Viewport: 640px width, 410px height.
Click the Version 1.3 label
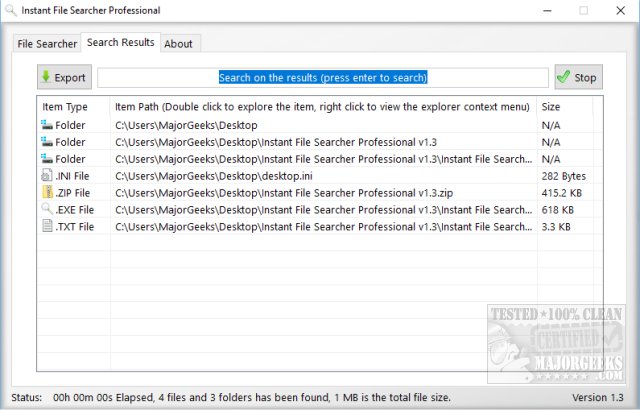(598, 397)
